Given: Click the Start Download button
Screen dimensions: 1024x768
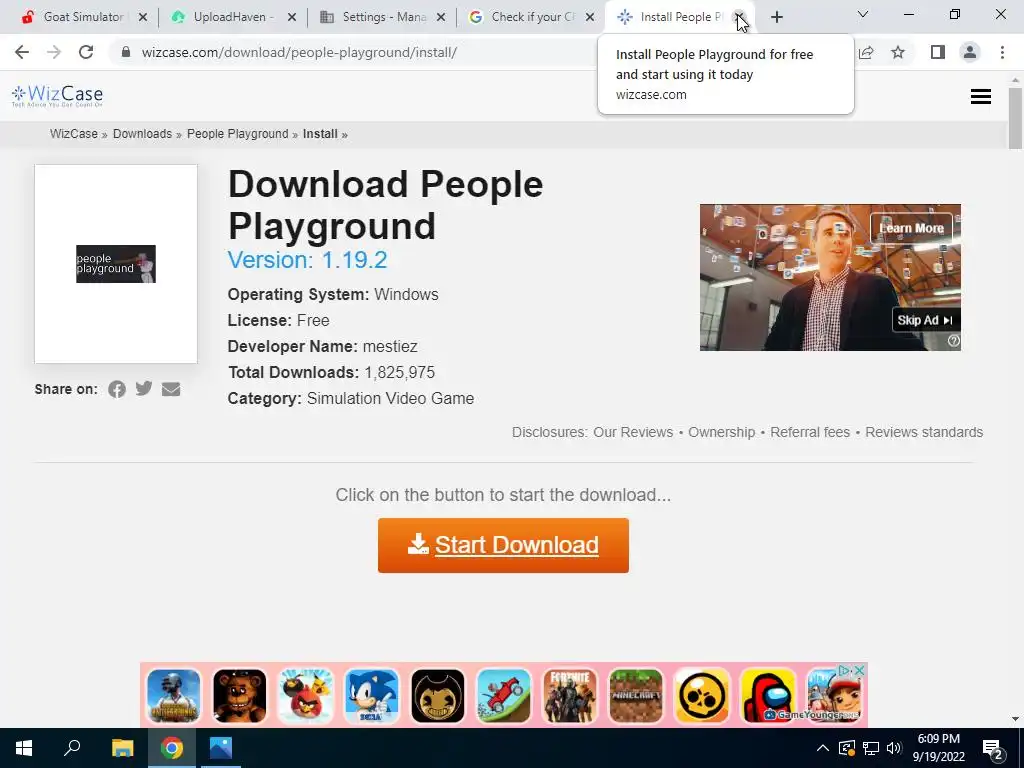Looking at the screenshot, I should tap(503, 545).
